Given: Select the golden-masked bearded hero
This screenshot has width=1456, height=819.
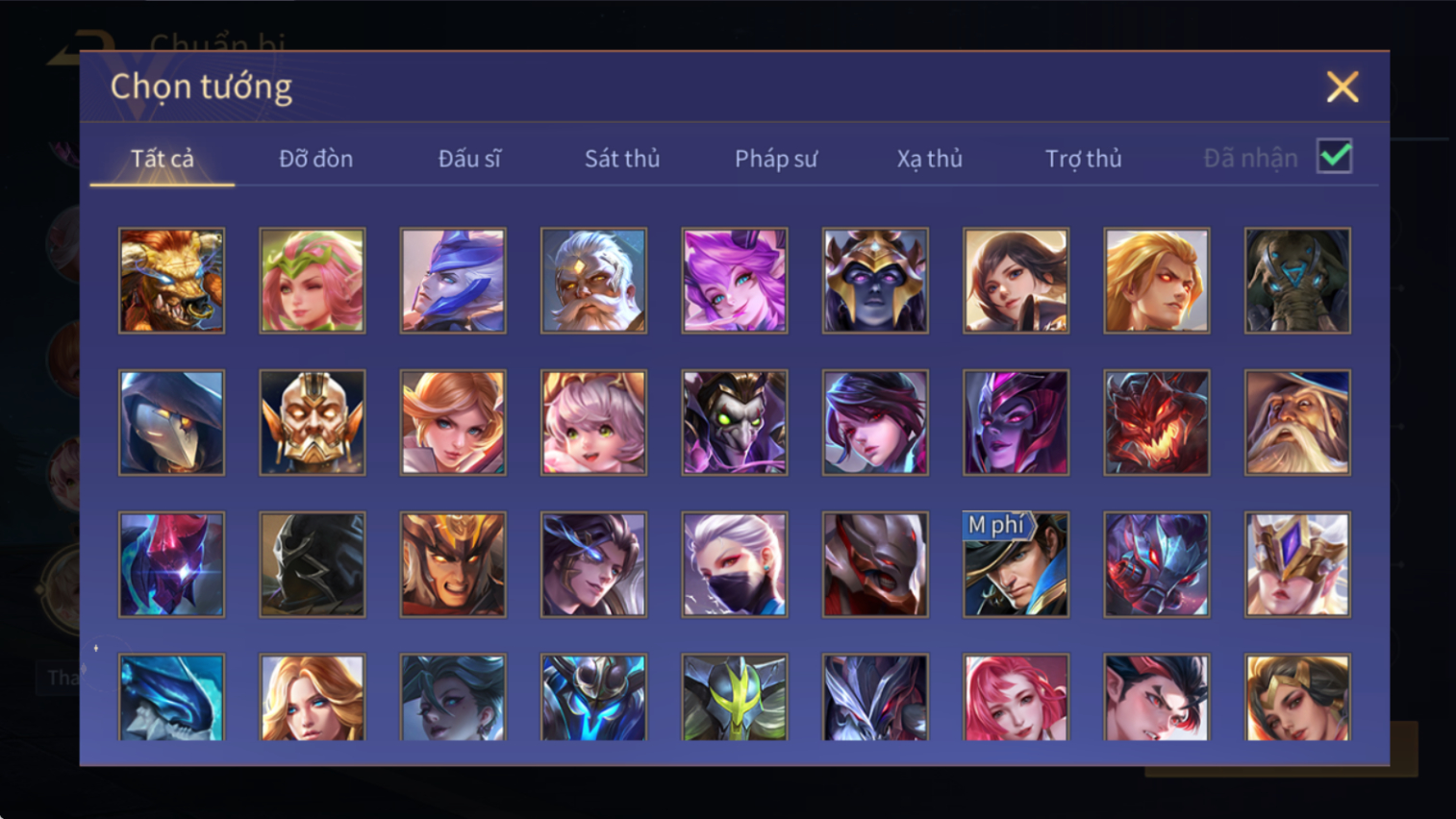Looking at the screenshot, I should [313, 423].
